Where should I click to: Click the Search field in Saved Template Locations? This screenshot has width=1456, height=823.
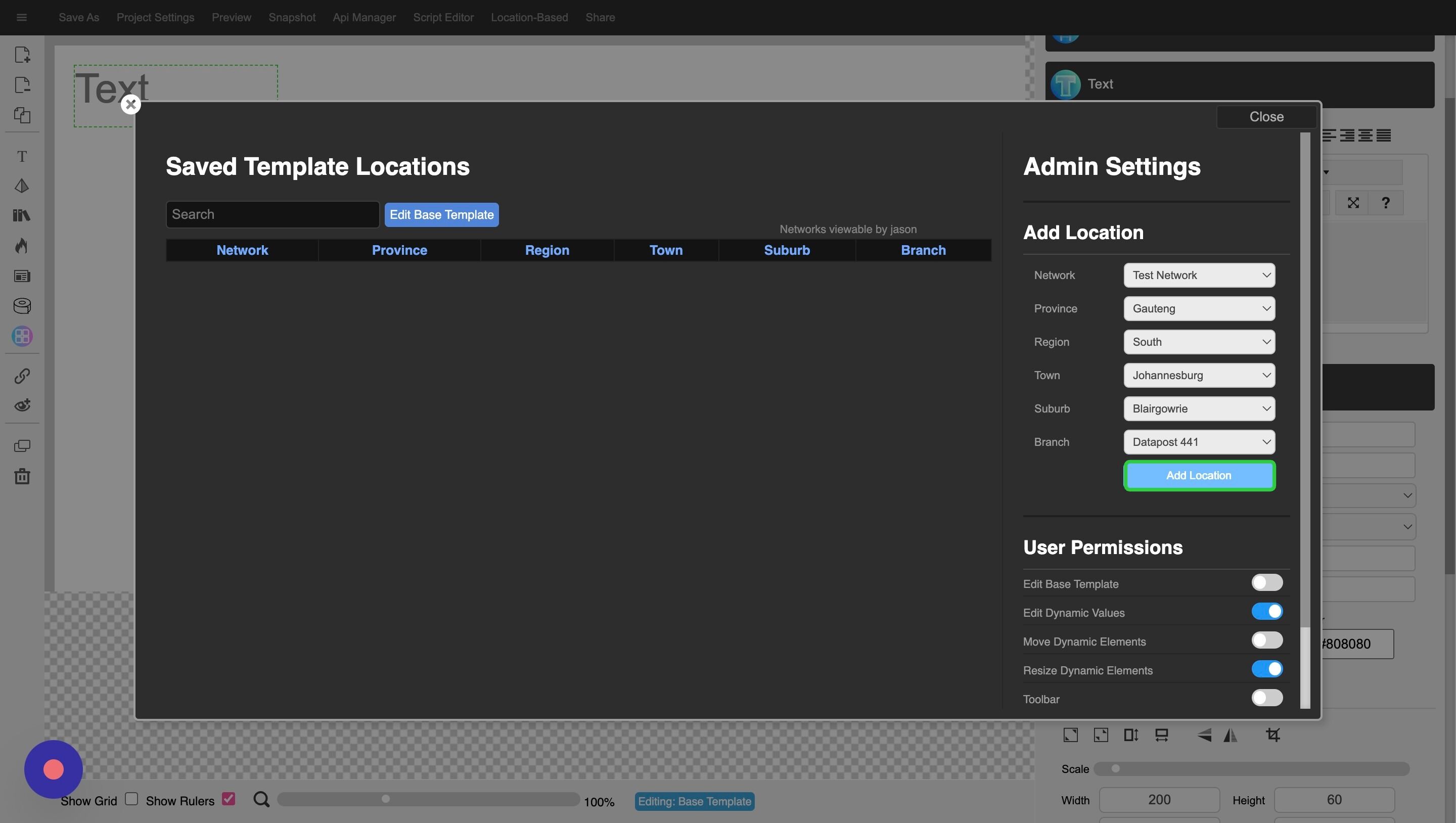click(x=272, y=214)
